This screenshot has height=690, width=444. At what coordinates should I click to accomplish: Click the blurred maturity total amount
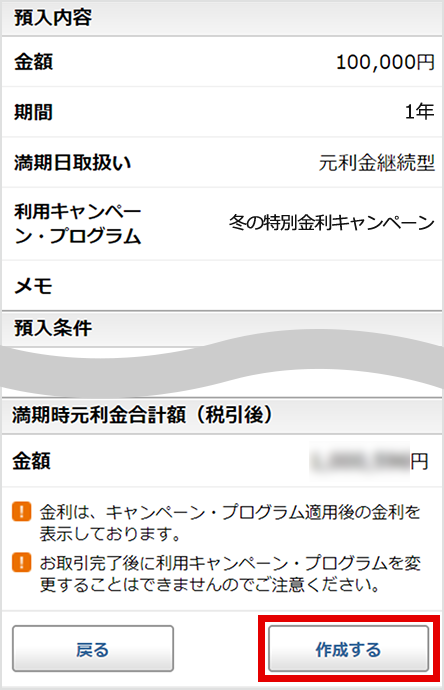pyautogui.click(x=360, y=461)
